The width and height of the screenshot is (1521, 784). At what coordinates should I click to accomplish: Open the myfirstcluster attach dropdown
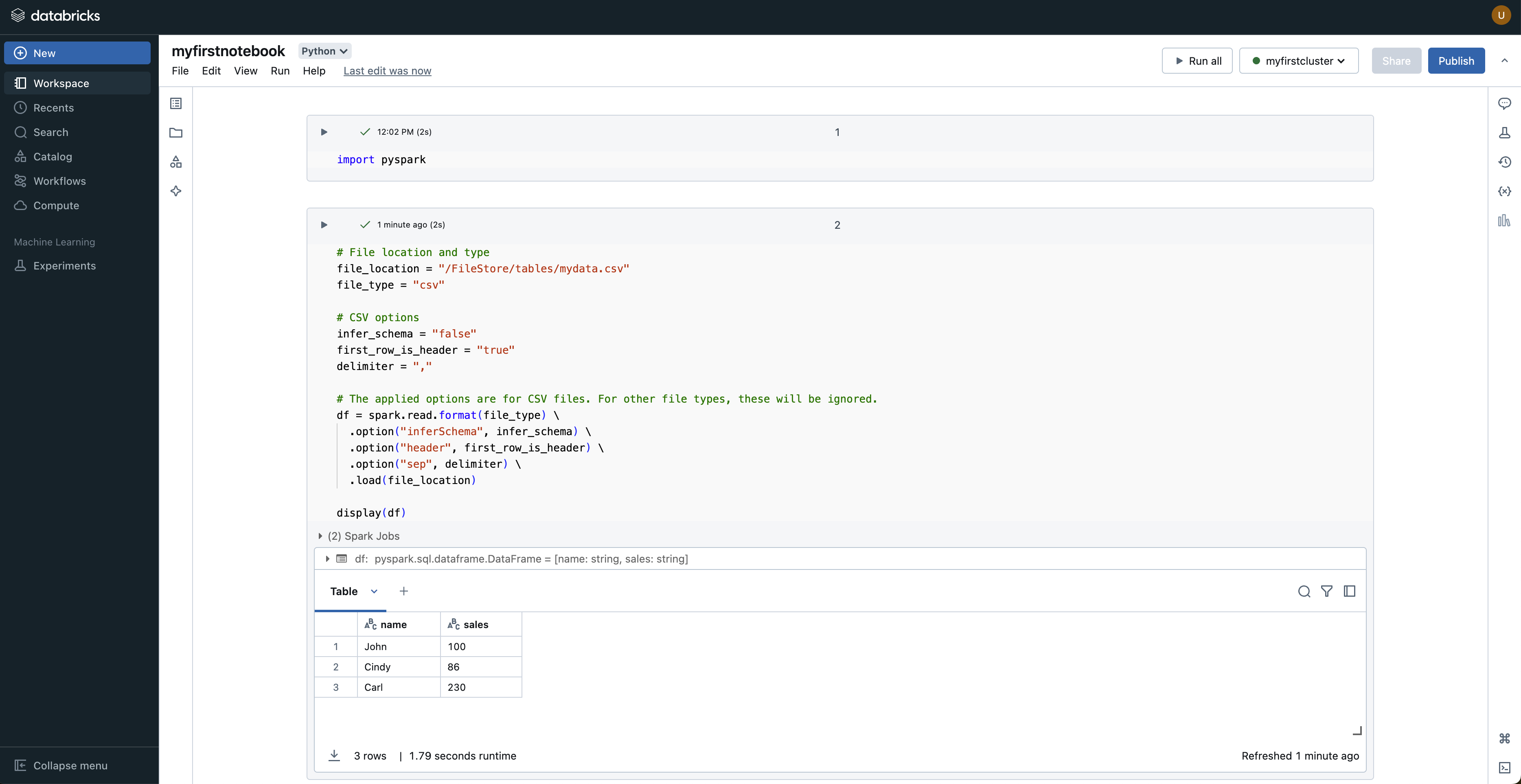(x=1299, y=60)
